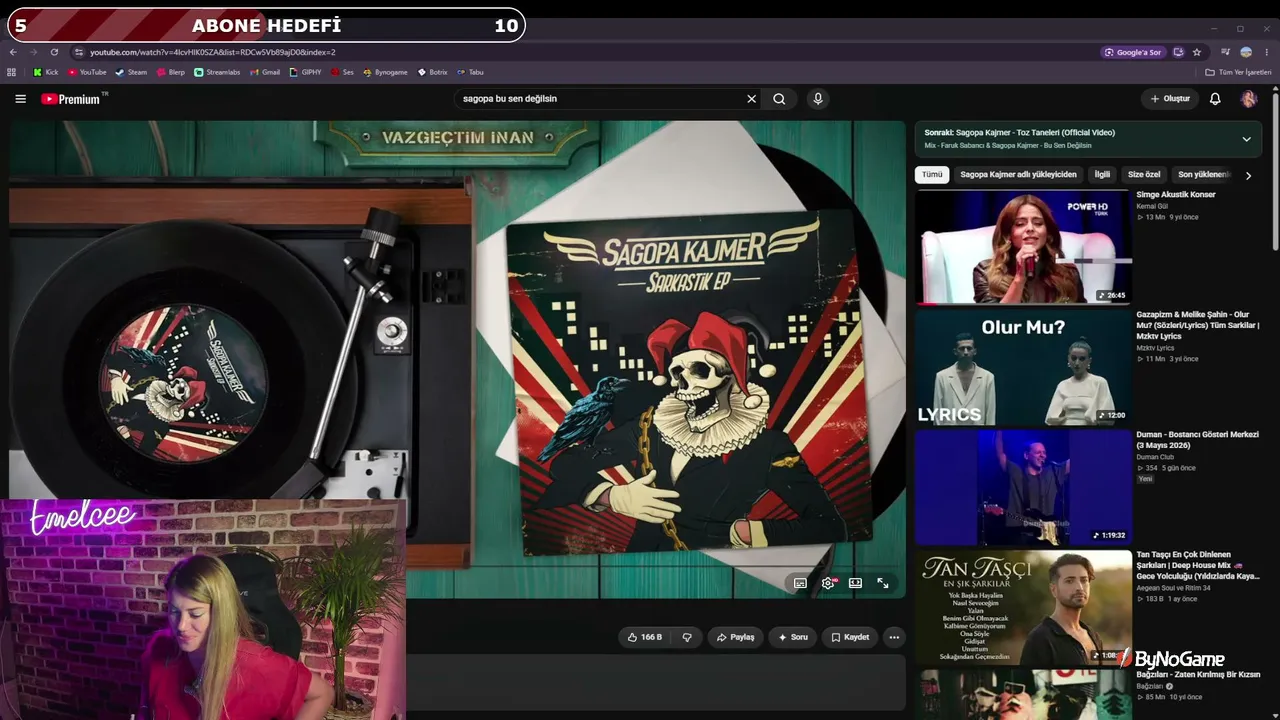Save the video with Kaydet
The width and height of the screenshot is (1280, 720).
point(850,637)
